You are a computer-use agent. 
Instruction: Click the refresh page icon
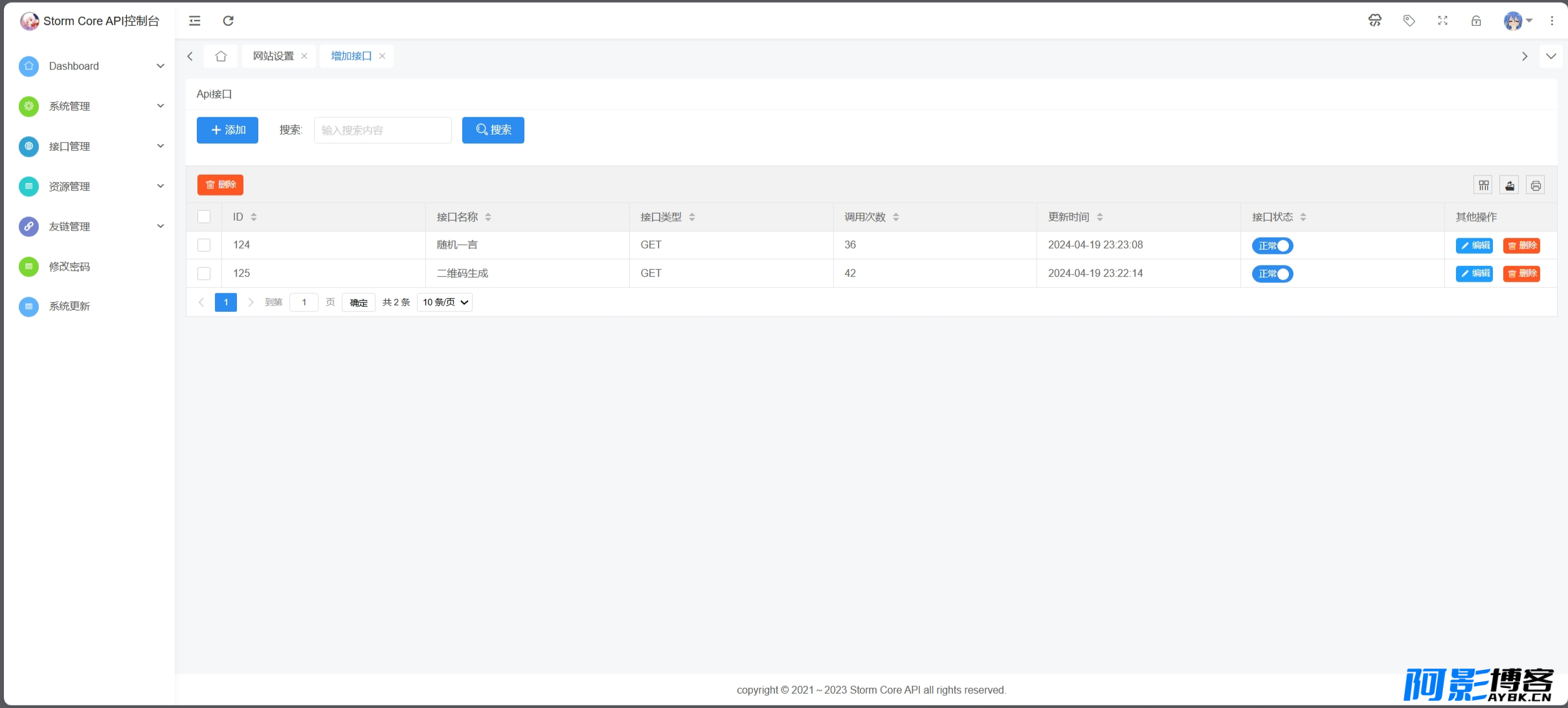228,21
